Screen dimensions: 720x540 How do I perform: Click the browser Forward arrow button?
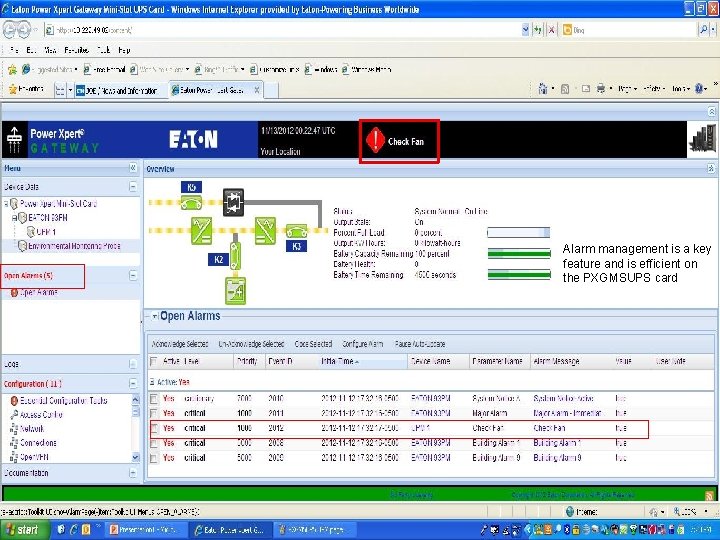(24, 30)
